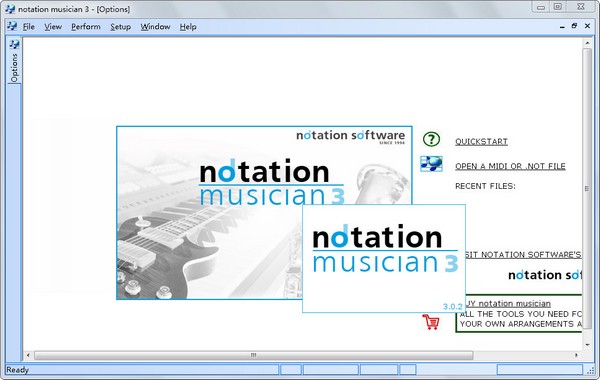Image resolution: width=600 pixels, height=380 pixels.
Task: Click the vertical scrollbar thumb
Action: 587,188
